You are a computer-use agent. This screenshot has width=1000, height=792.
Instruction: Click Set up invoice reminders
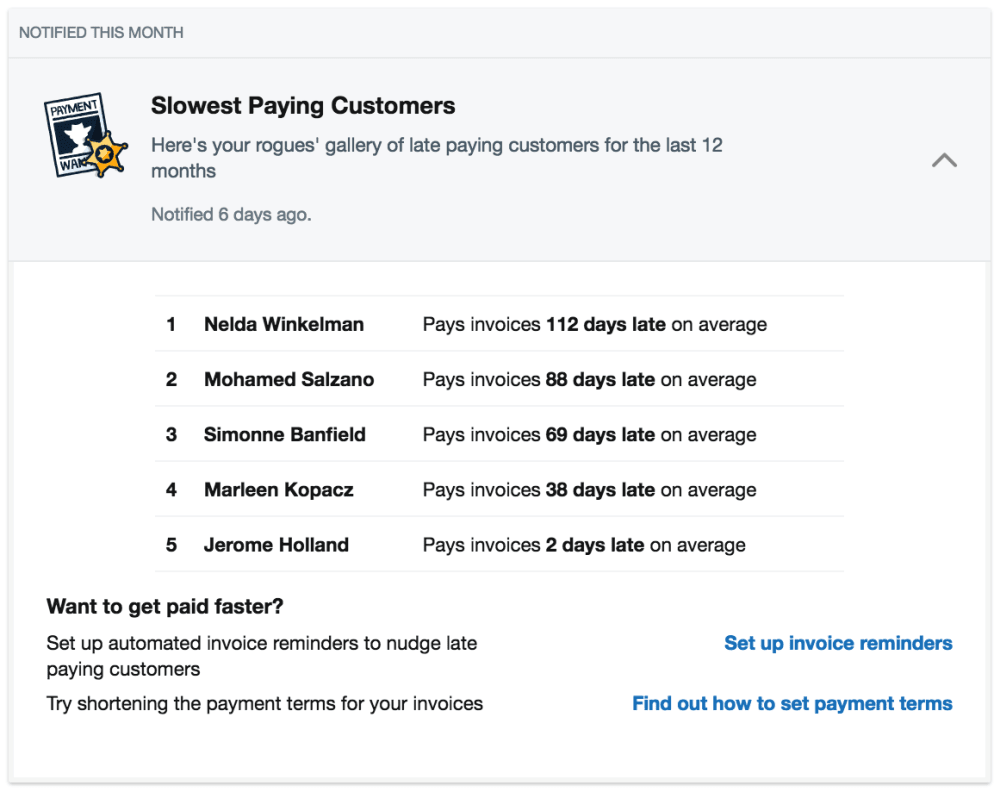click(838, 643)
